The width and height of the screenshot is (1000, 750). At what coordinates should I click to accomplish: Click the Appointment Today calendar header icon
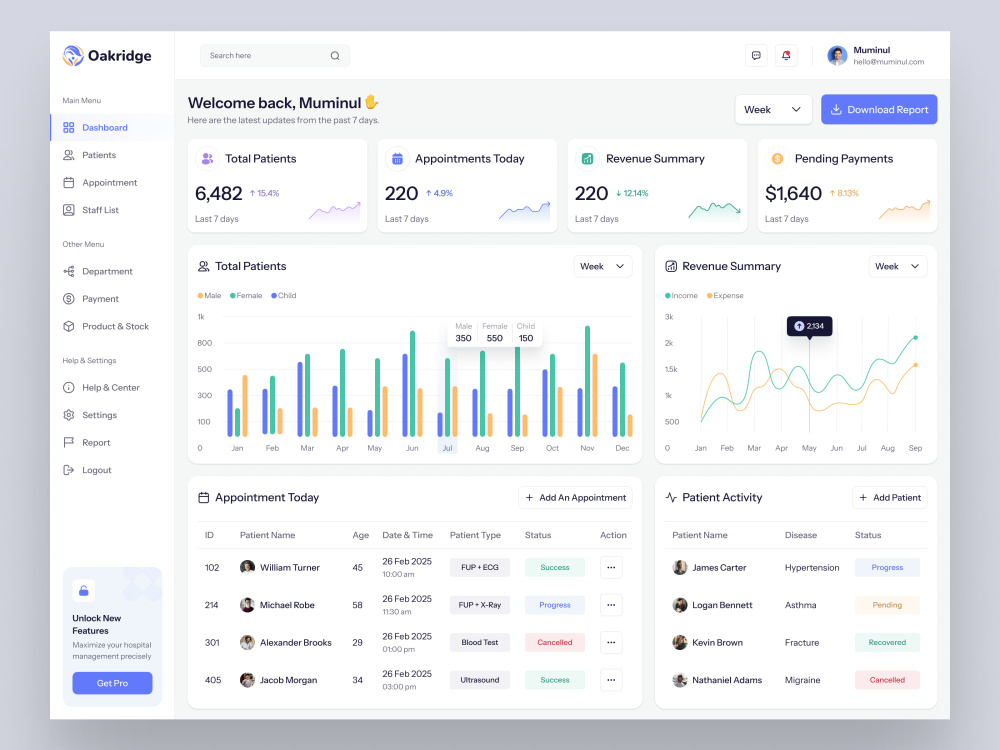tap(203, 497)
